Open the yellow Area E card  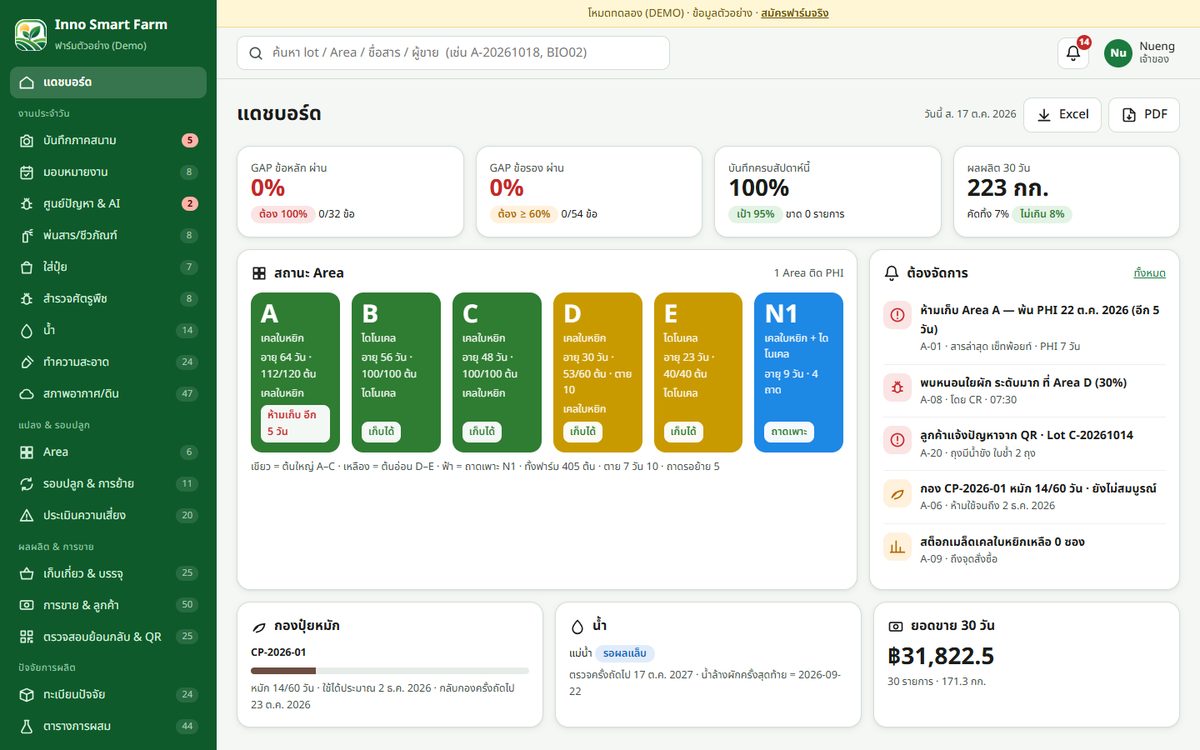pos(698,372)
